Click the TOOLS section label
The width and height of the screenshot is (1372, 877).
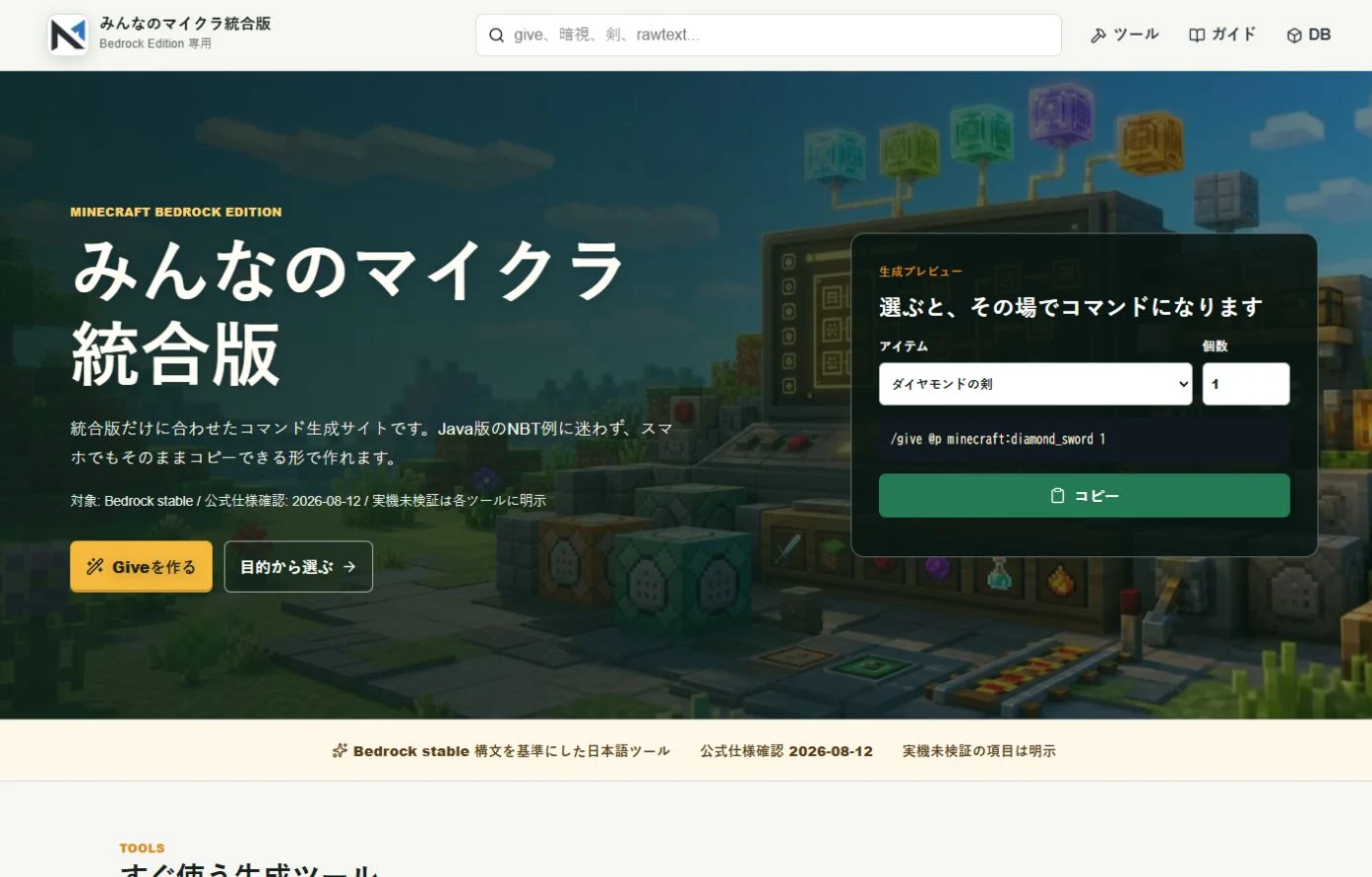142,848
